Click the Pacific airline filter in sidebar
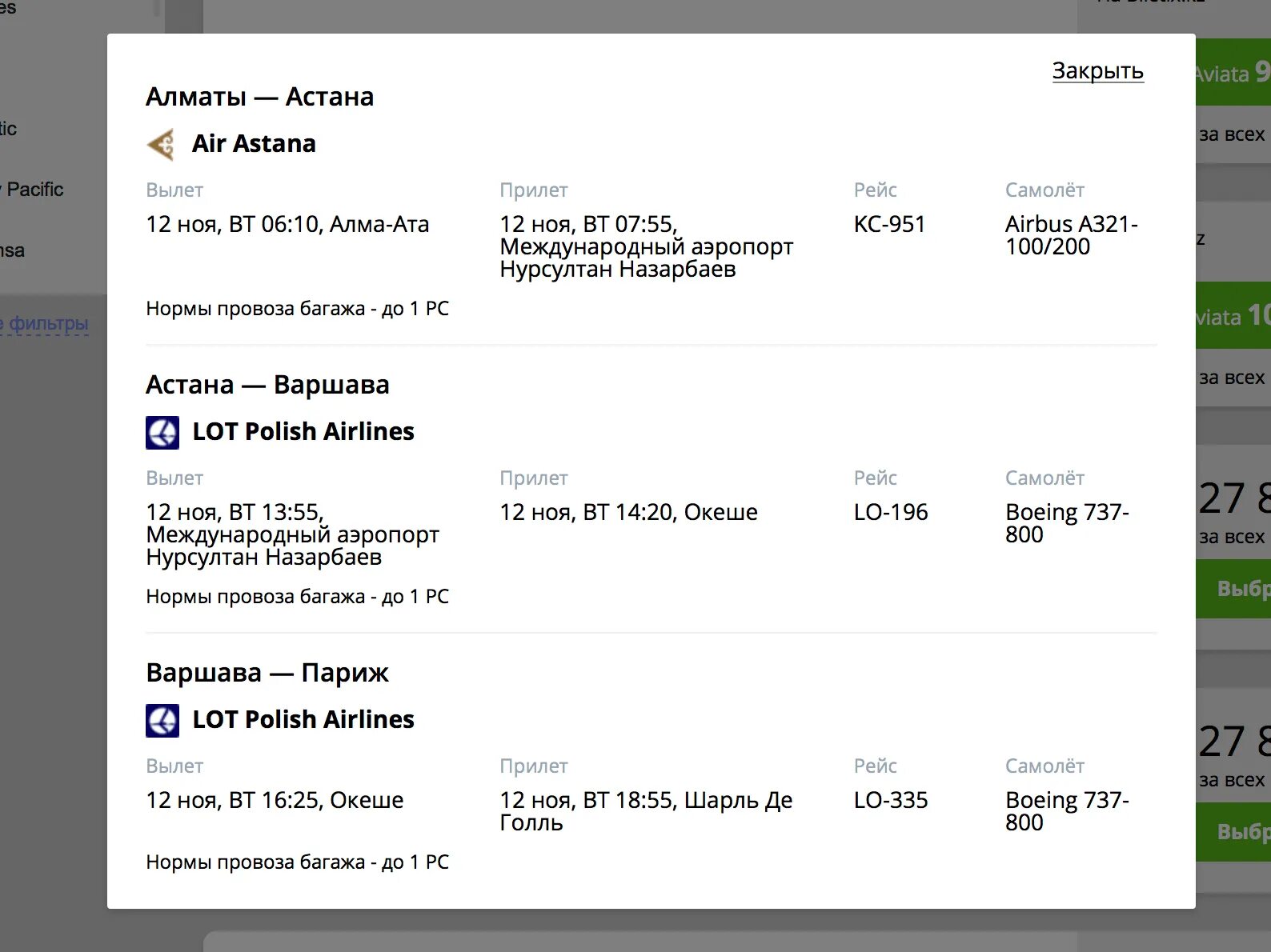Screen dimensions: 1271x952 [x=32, y=190]
